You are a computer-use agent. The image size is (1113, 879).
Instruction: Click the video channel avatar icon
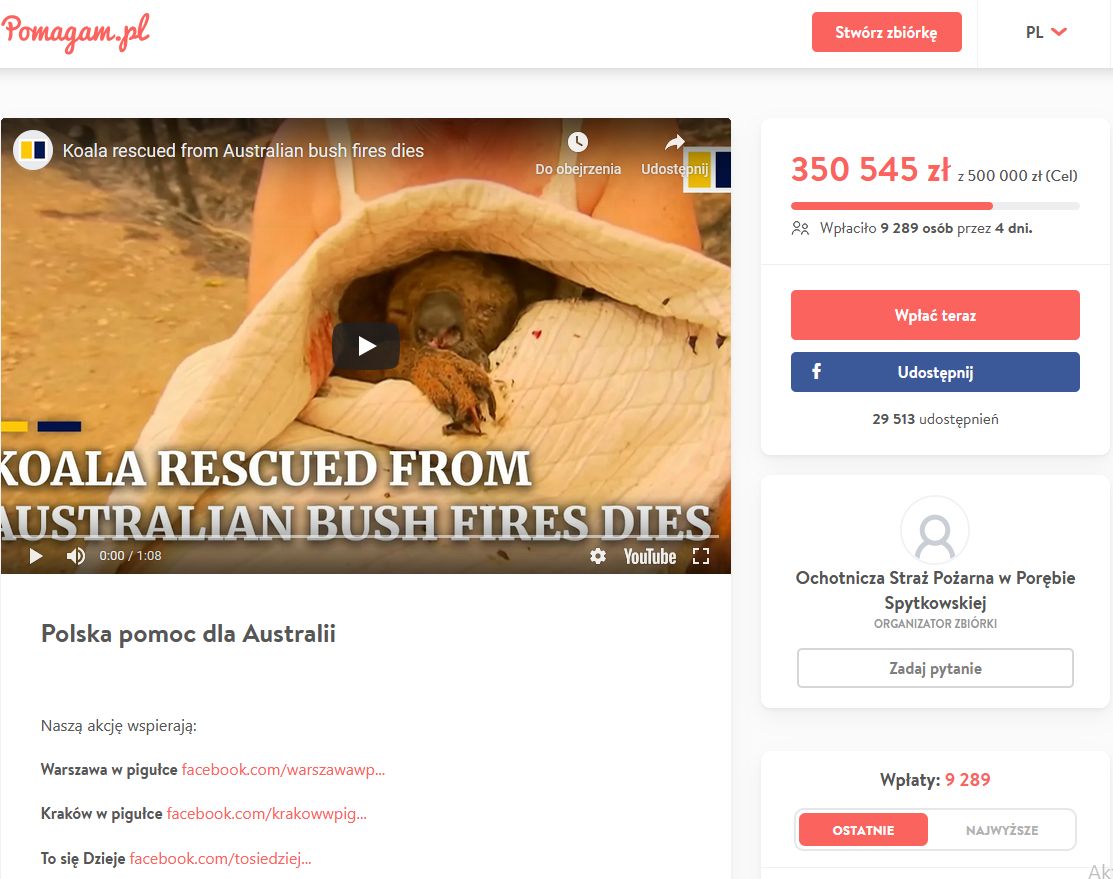click(33, 150)
